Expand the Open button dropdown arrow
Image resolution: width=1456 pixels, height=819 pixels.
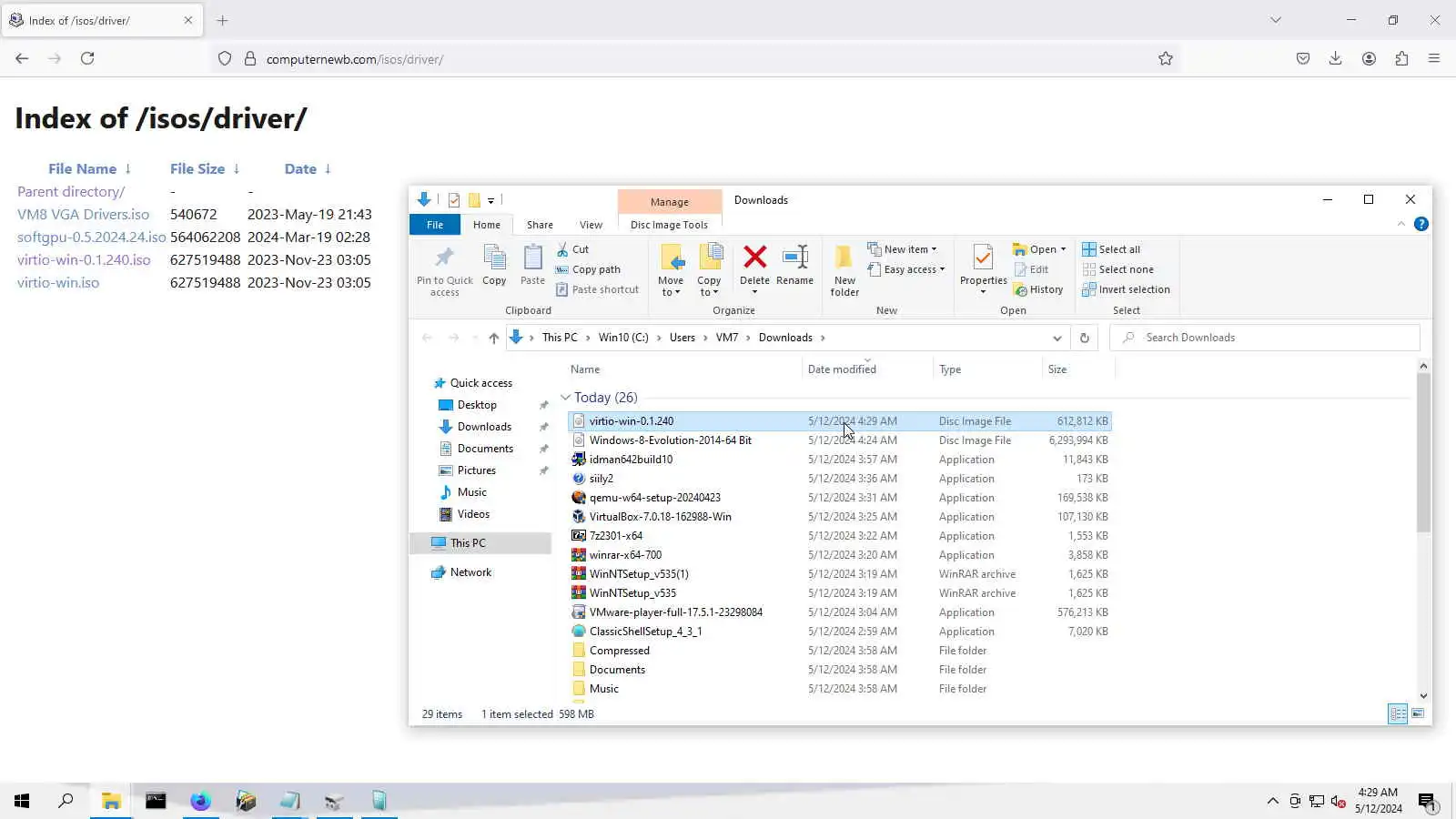(1063, 249)
